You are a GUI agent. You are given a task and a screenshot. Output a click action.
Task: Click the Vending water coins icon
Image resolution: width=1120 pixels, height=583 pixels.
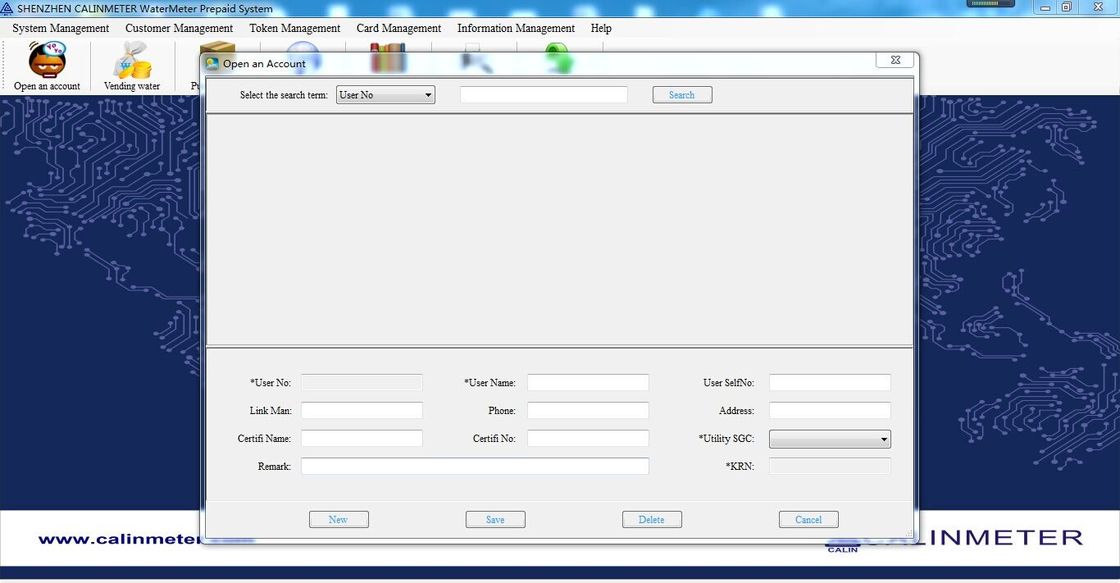[x=132, y=61]
